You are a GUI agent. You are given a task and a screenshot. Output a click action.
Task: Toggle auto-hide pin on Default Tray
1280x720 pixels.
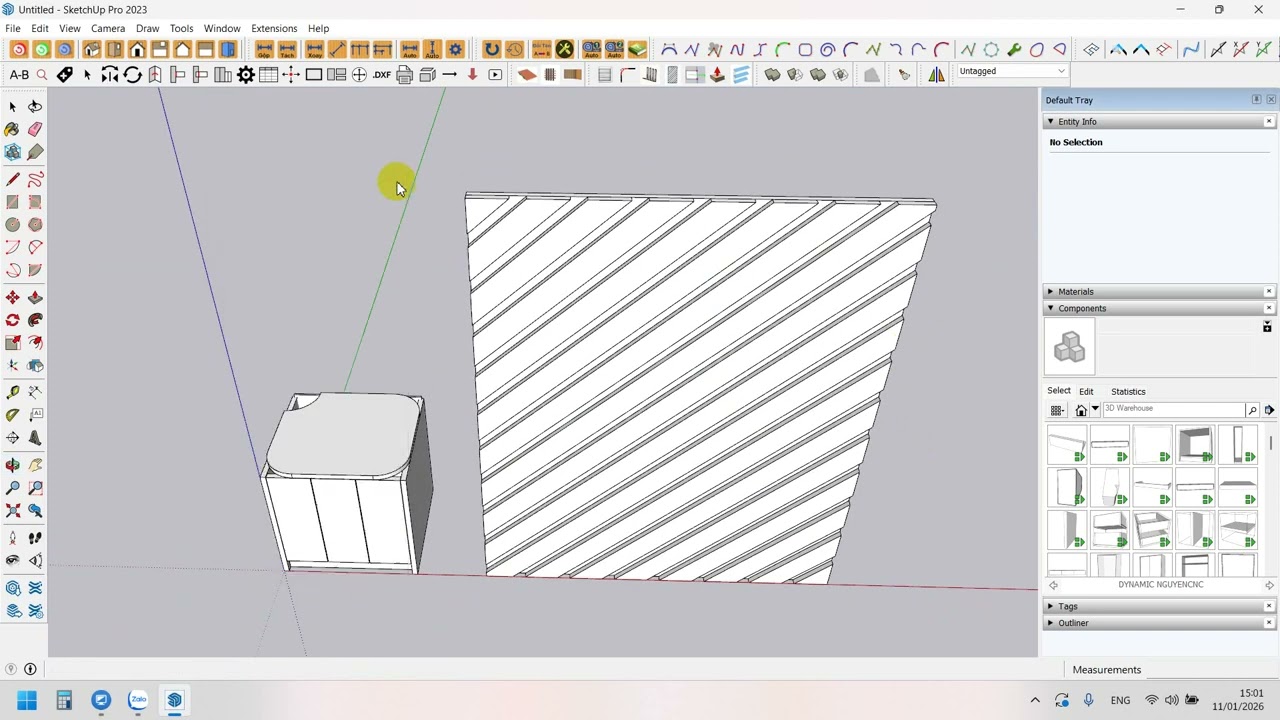pos(1256,100)
